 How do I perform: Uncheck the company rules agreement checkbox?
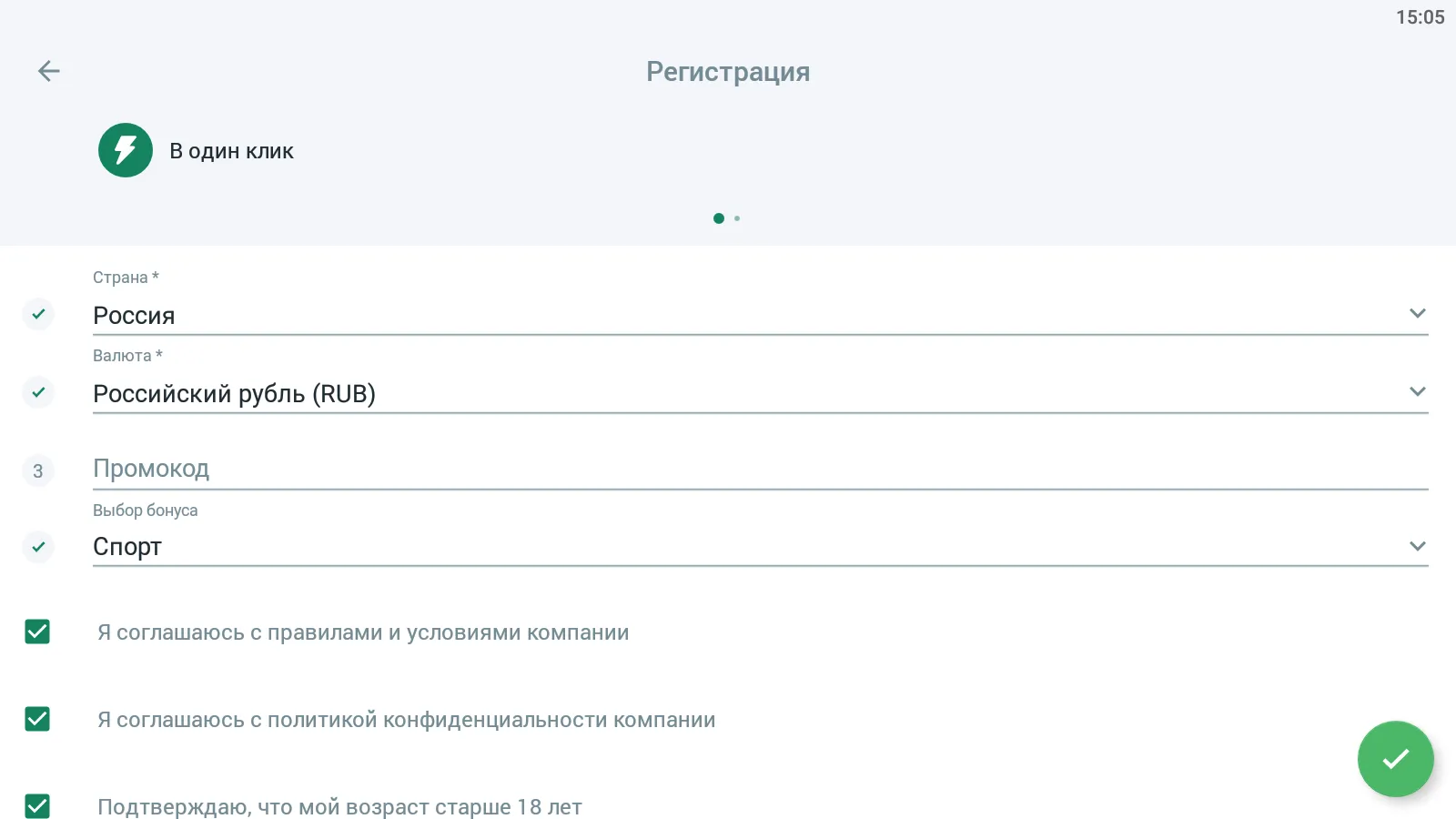click(x=37, y=632)
